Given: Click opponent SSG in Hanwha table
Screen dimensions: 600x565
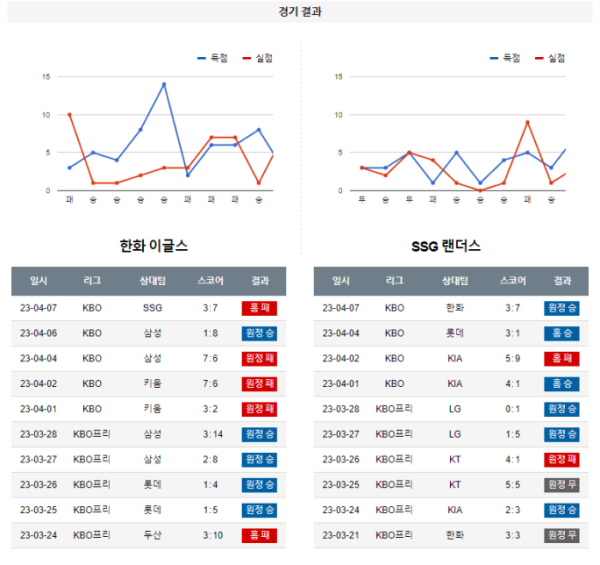Looking at the screenshot, I should click(153, 308).
